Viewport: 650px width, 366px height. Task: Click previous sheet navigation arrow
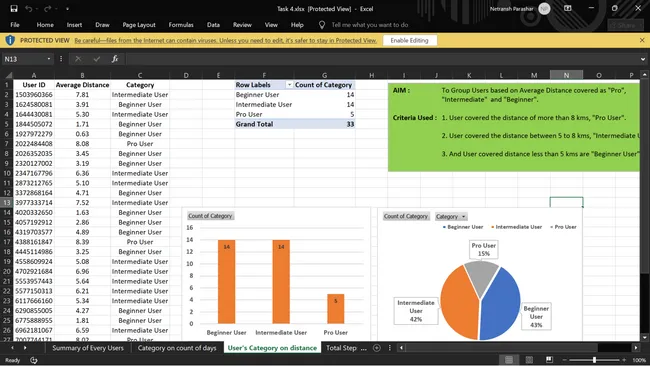[12, 348]
